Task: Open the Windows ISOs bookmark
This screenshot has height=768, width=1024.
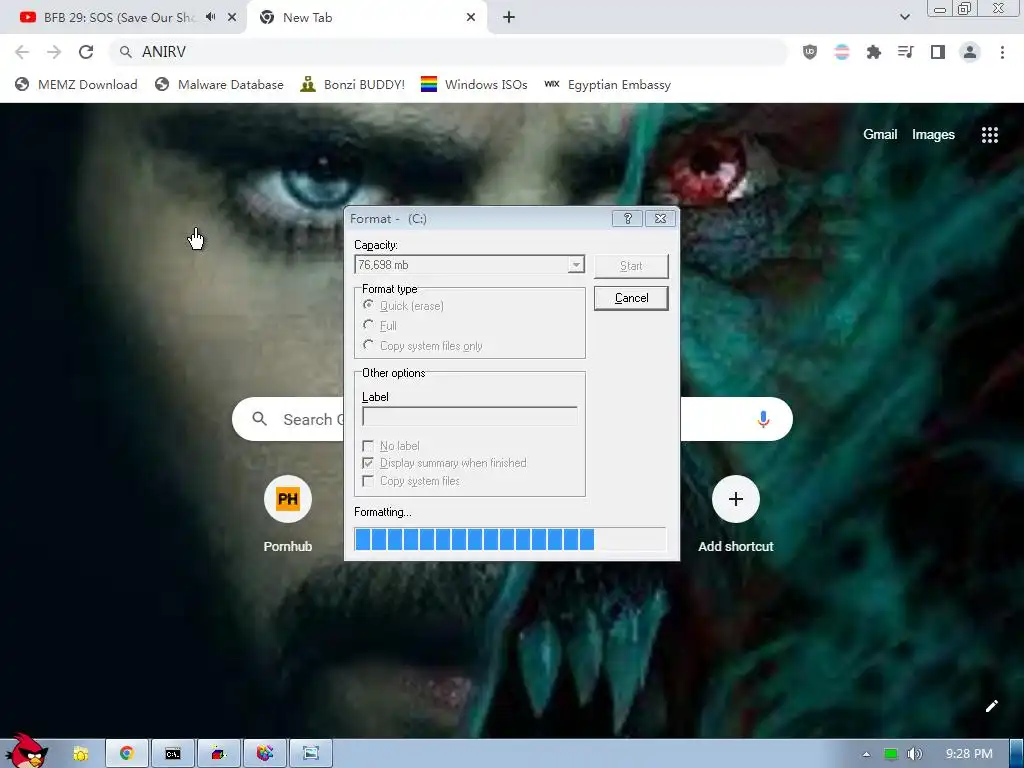Action: pos(474,85)
